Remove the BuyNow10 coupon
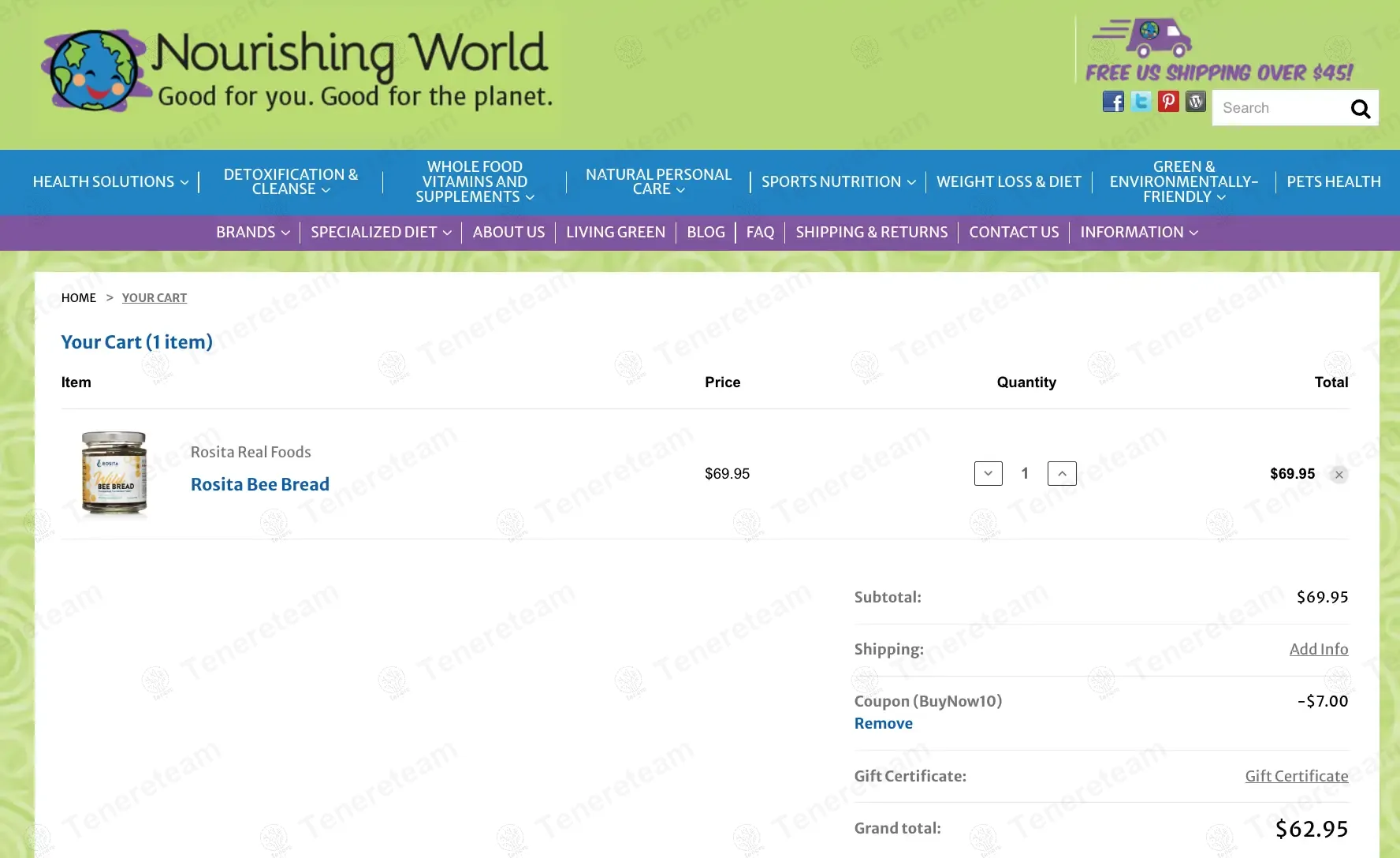 [x=883, y=723]
